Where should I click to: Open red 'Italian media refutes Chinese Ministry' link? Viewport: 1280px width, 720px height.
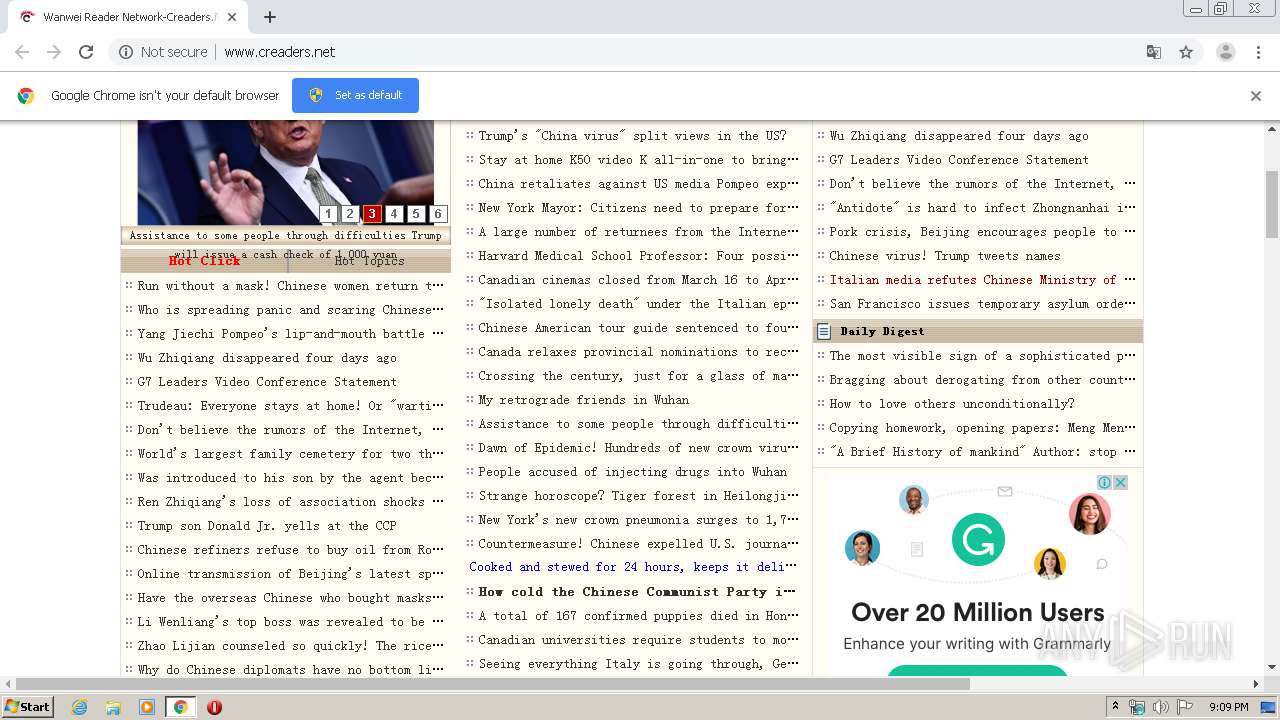coord(982,280)
